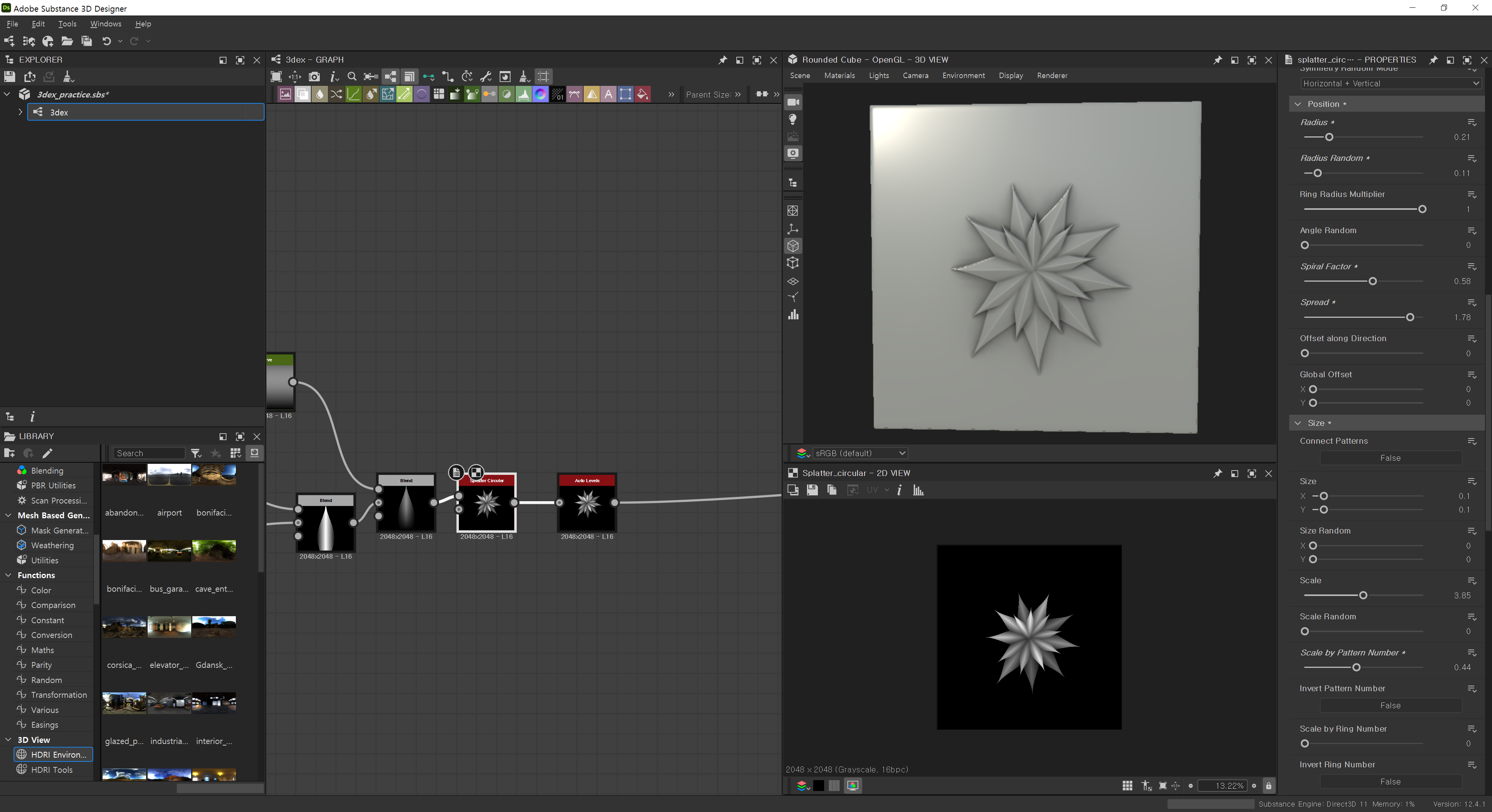Toggle Invert Pattern Number value
This screenshot has height=812, width=1492.
click(1390, 706)
